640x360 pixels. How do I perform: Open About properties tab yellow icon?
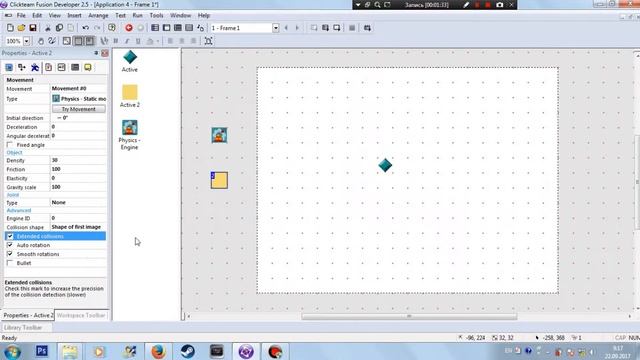(x=88, y=67)
